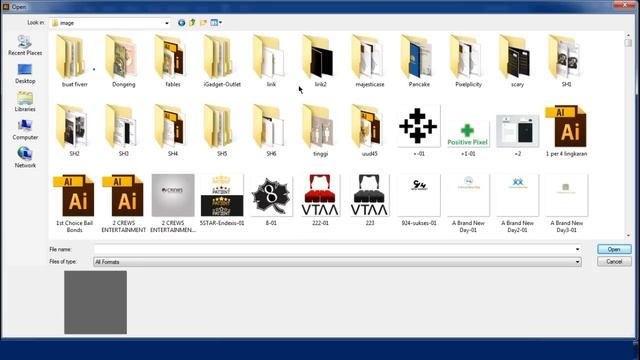Click the file list scroll down arrow
The height and width of the screenshot is (360, 640).
[628, 236]
